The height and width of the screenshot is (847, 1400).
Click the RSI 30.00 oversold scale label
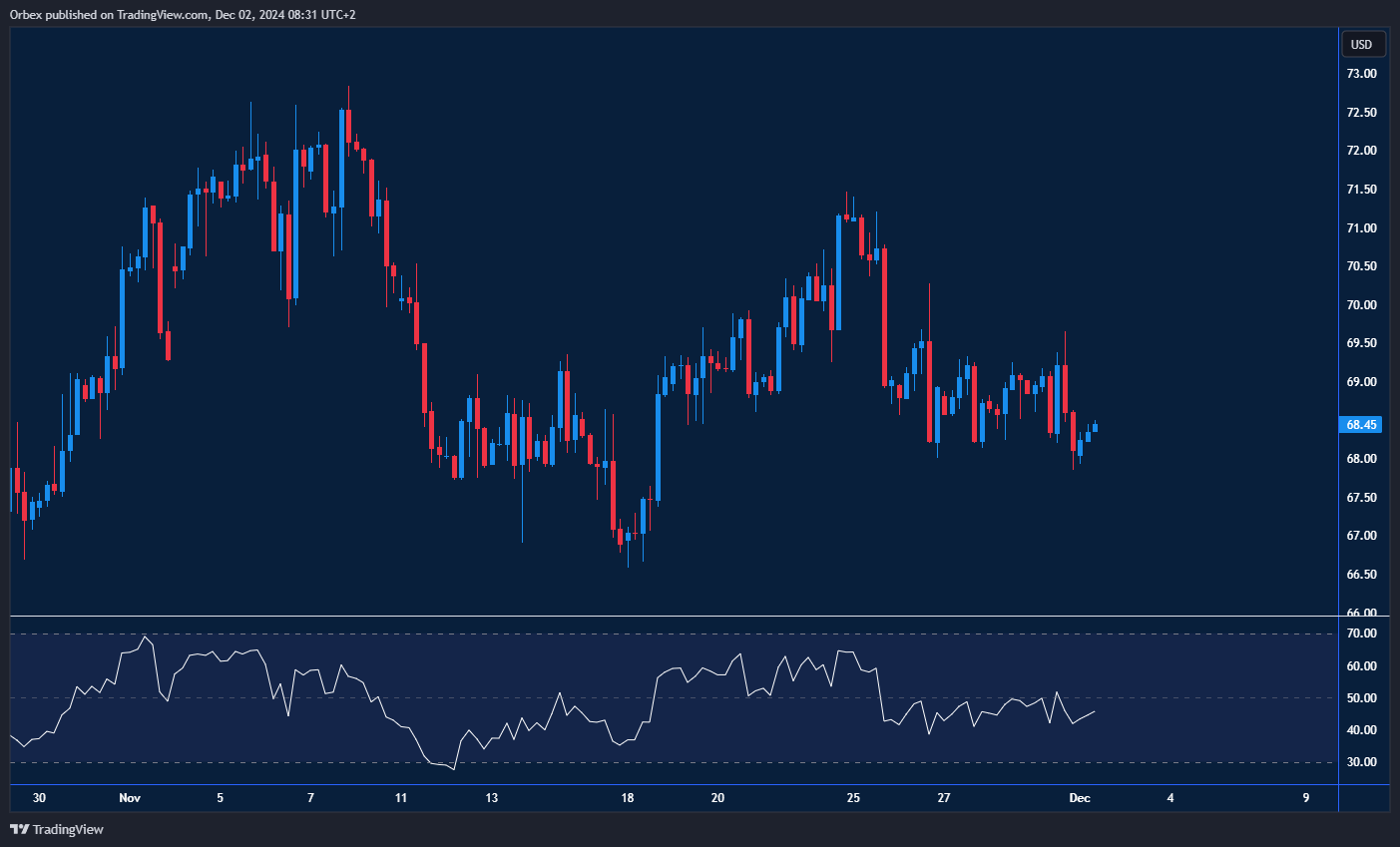1361,762
